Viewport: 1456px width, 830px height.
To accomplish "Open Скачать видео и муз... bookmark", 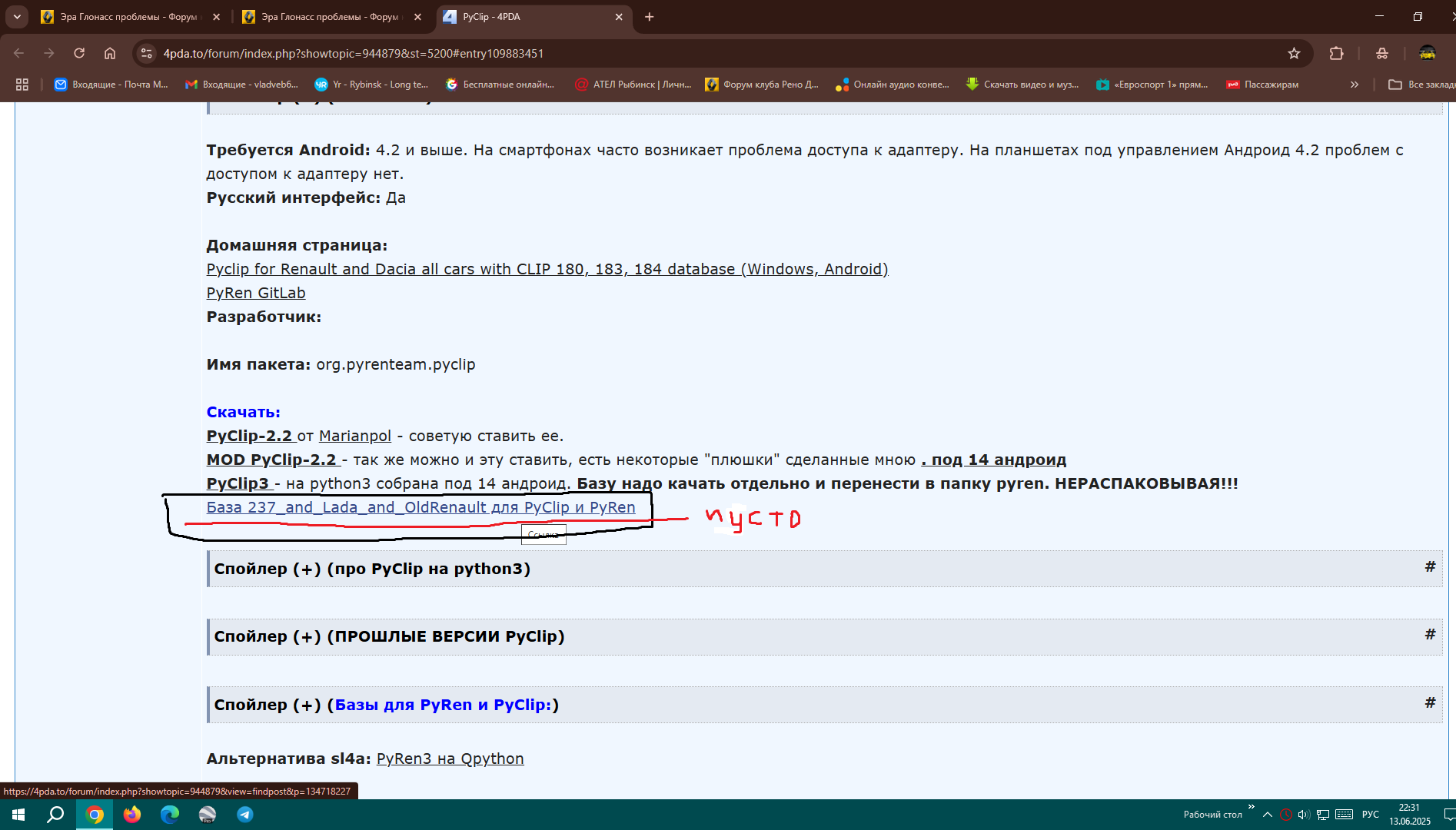I will click(1022, 85).
